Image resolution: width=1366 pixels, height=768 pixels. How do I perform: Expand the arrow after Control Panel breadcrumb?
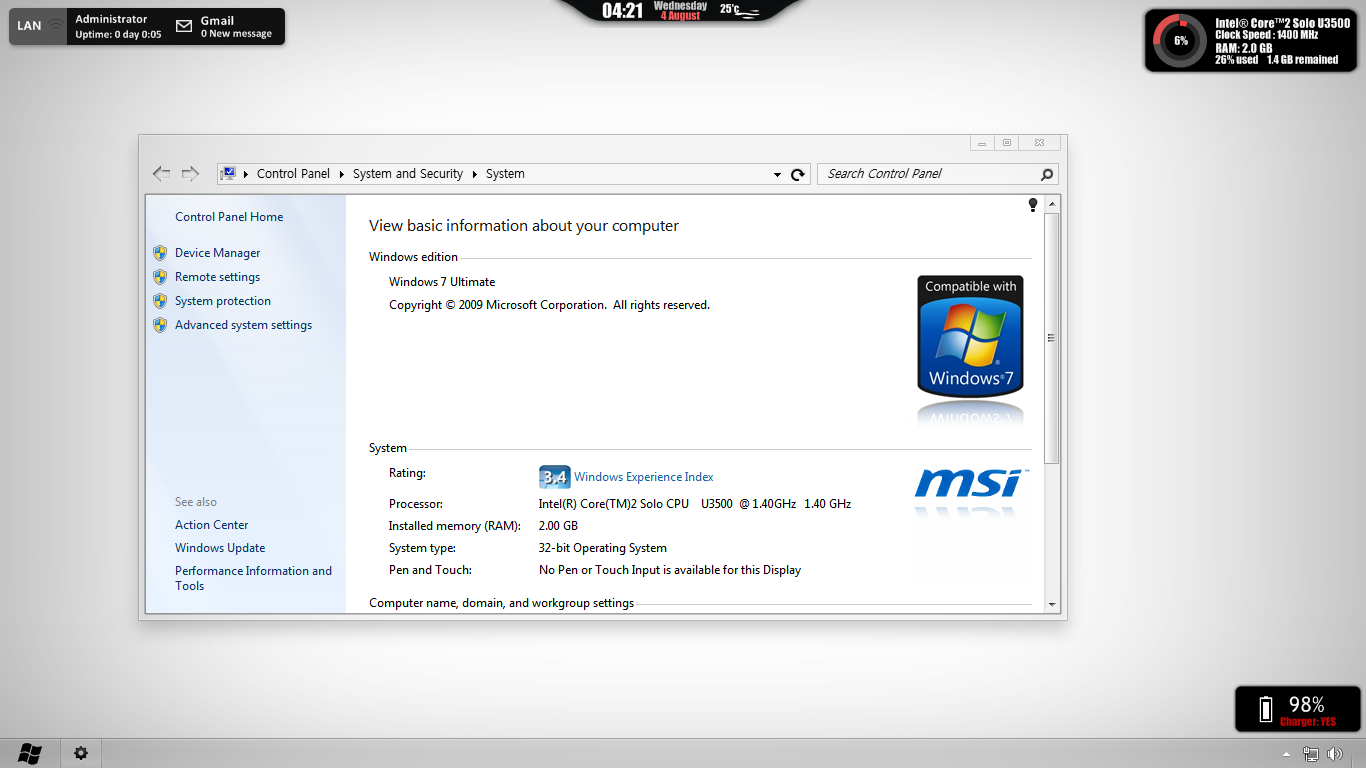pyautogui.click(x=341, y=174)
